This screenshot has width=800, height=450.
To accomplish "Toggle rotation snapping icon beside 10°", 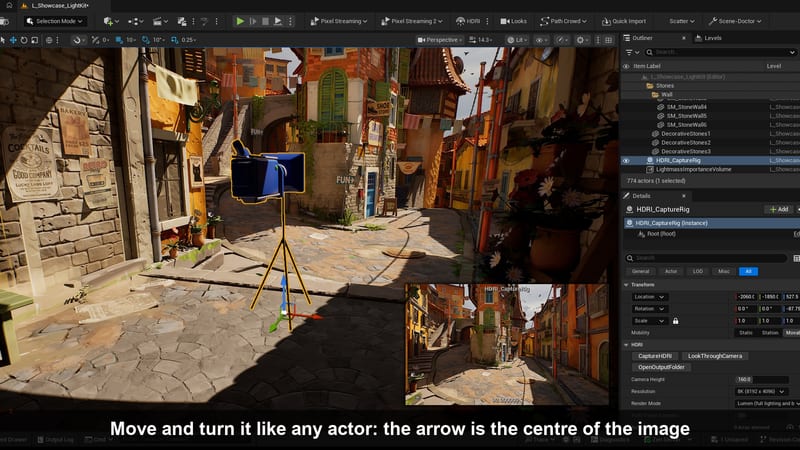I will tap(146, 40).
